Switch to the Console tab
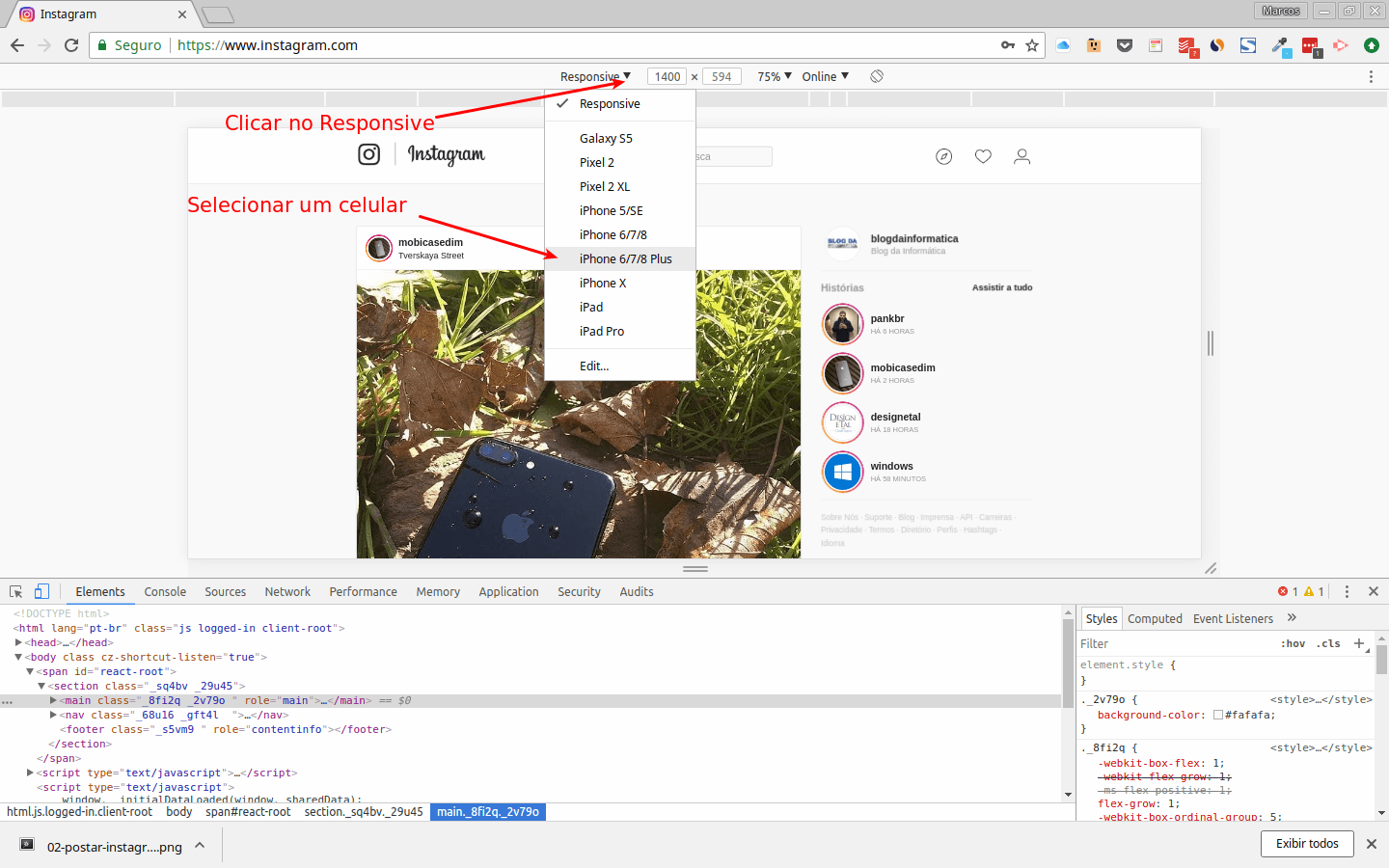The image size is (1389, 868). [x=165, y=591]
